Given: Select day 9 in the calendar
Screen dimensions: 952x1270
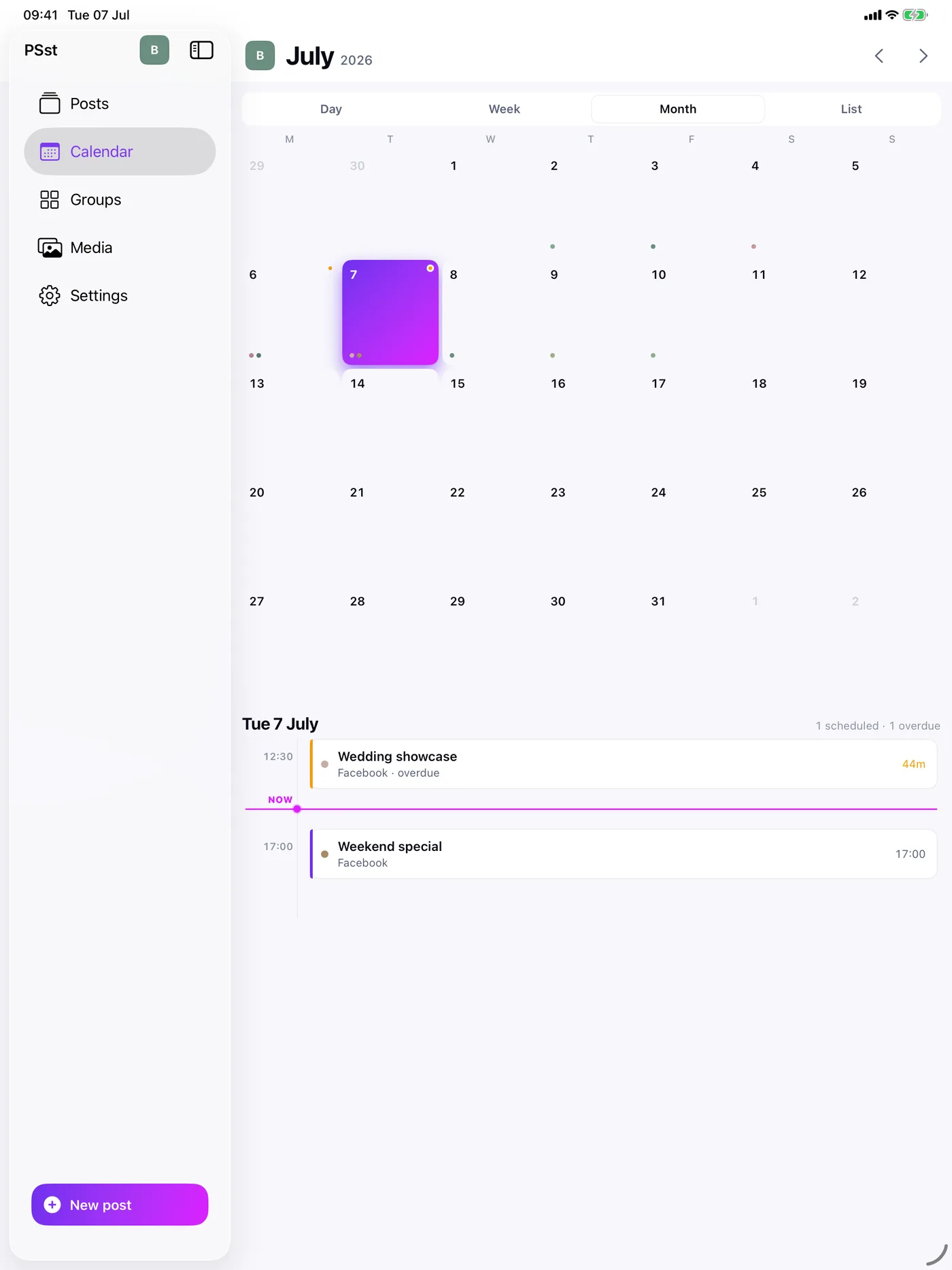Looking at the screenshot, I should (x=591, y=312).
